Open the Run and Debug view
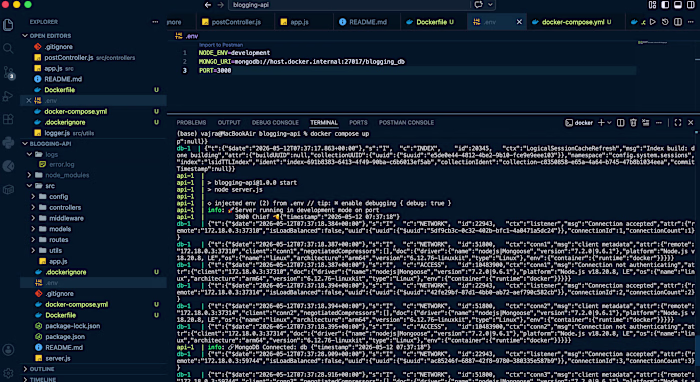Image resolution: width=700 pixels, height=382 pixels. click(x=8, y=96)
